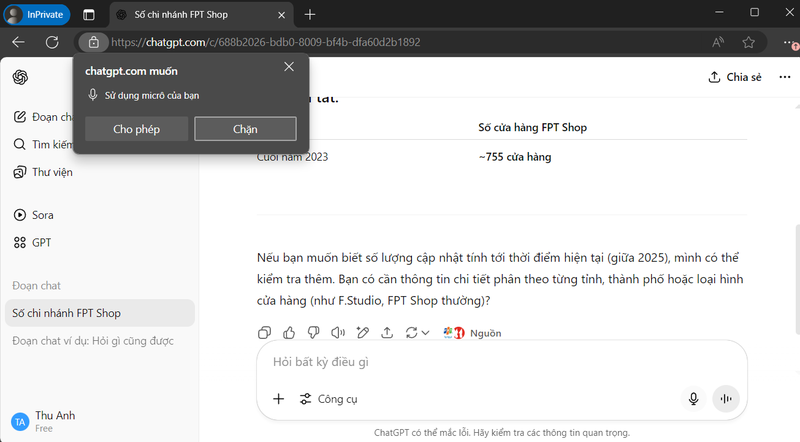Viewport: 800px width, 442px height.
Task: Open voice mode with the waveform button
Action: (725, 399)
